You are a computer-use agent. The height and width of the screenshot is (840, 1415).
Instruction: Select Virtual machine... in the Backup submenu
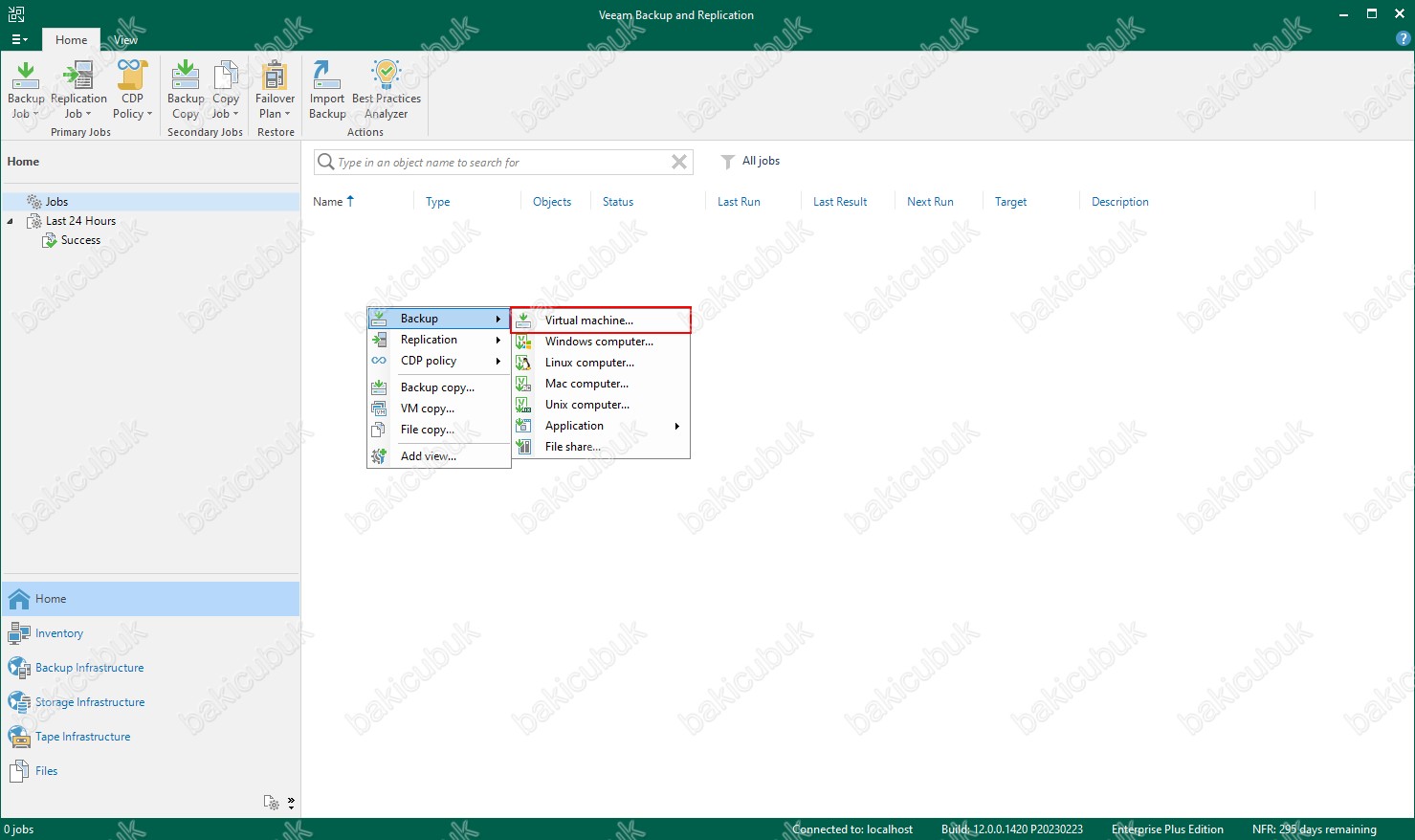[601, 321]
